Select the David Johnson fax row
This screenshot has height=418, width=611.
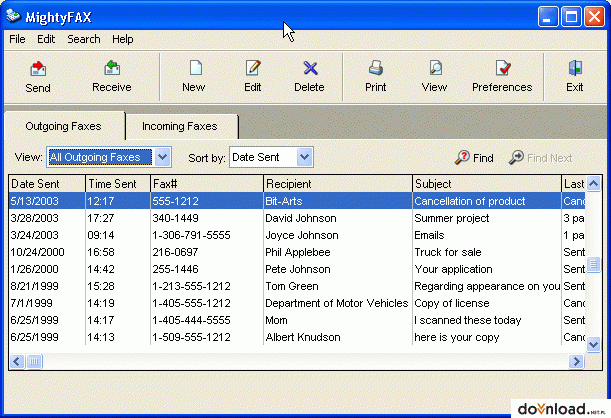click(x=297, y=218)
